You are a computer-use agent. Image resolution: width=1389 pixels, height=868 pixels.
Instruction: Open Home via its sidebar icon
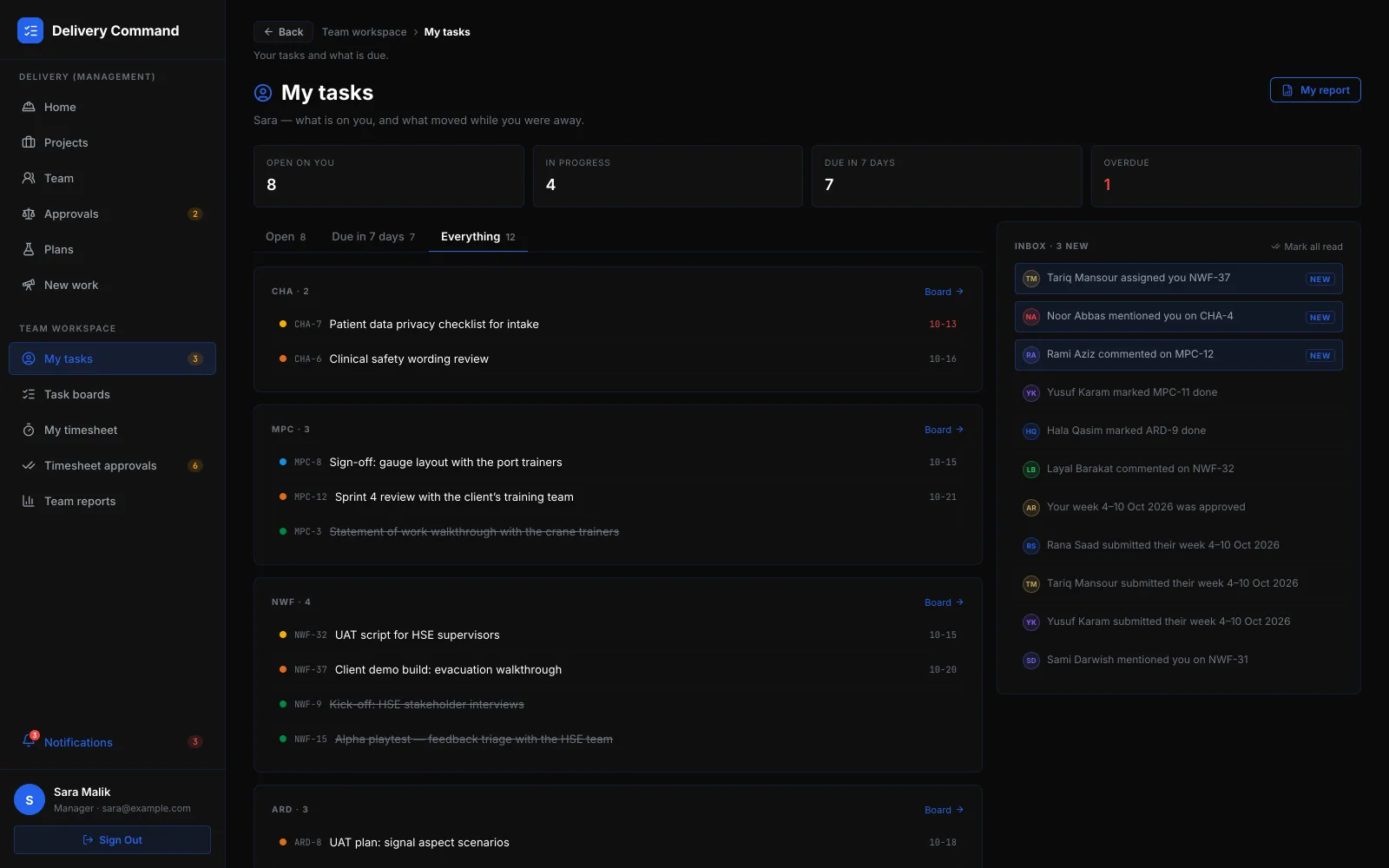click(29, 107)
